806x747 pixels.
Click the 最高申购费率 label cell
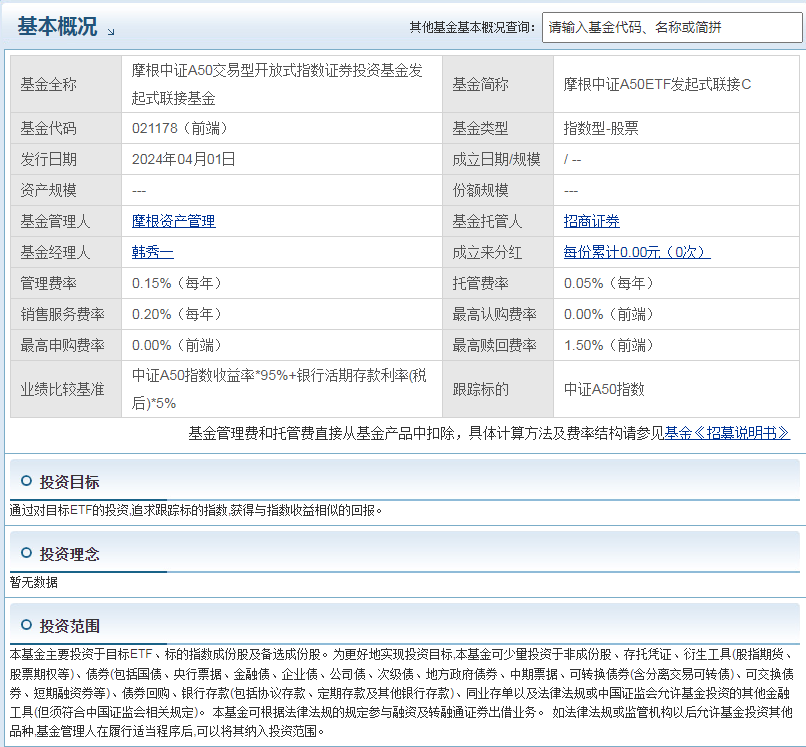click(66, 345)
